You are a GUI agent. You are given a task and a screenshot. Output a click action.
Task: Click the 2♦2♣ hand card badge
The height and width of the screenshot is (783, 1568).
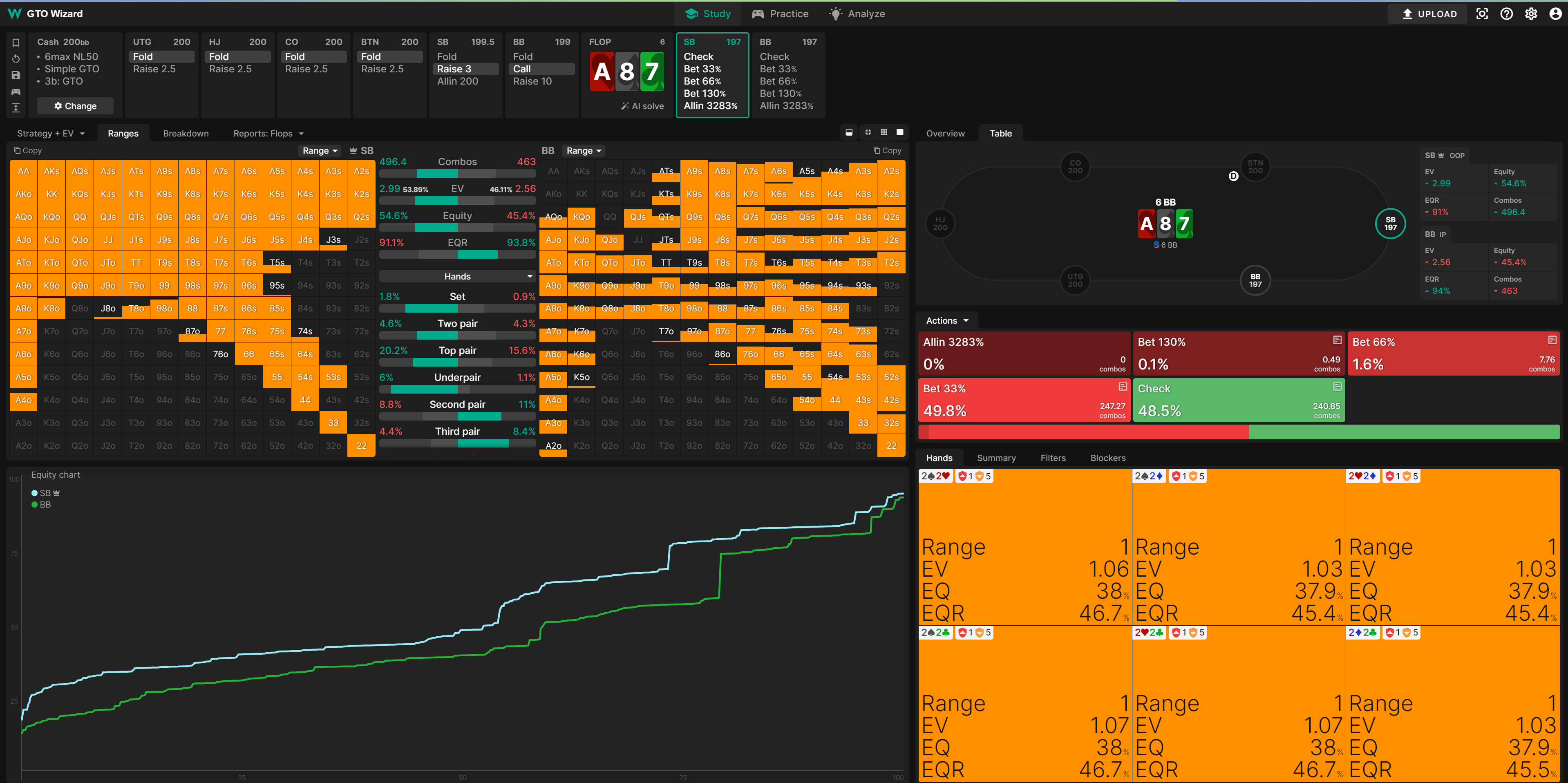1364,633
